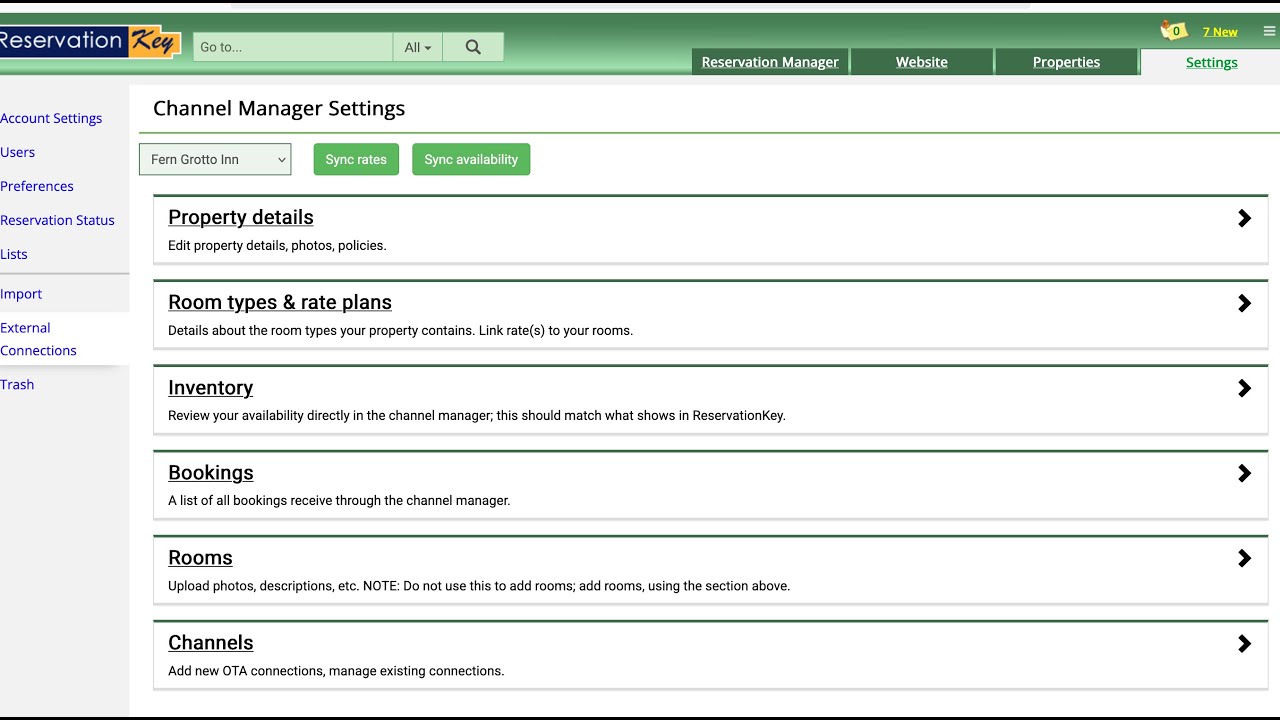
Task: Expand Property details chevron arrow
Action: pyautogui.click(x=1244, y=218)
